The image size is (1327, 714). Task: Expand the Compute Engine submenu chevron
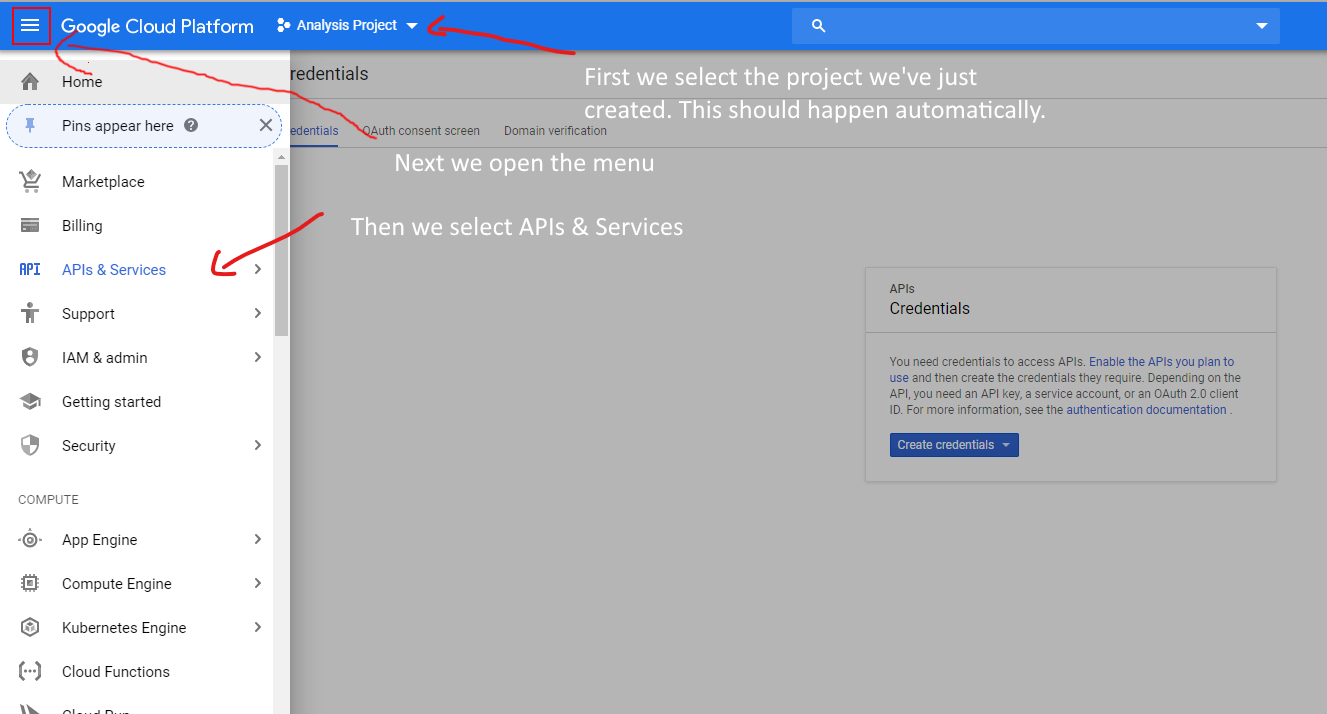tap(258, 584)
